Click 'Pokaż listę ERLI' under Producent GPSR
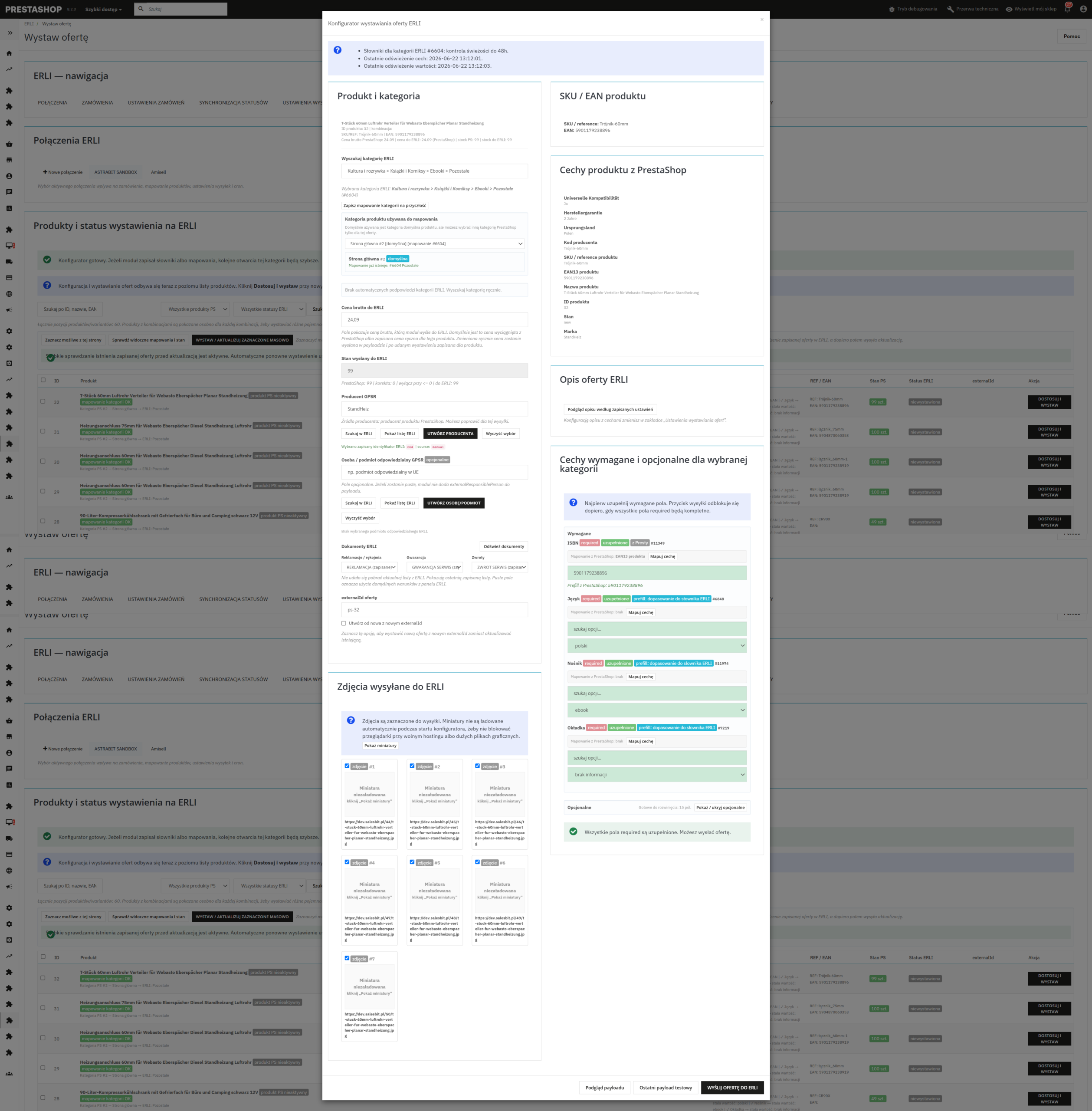Viewport: 1092px width, 1111px height. (399, 434)
